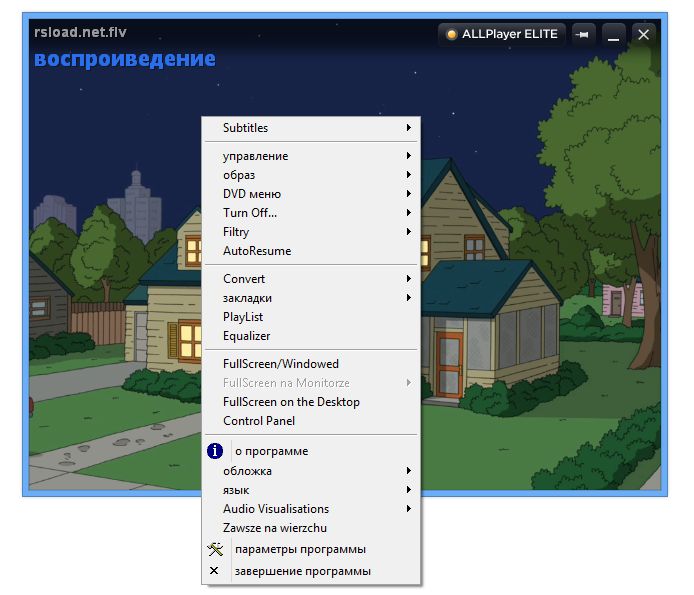Click the управление menu label
Viewport: 694px width, 595px height.
point(255,156)
